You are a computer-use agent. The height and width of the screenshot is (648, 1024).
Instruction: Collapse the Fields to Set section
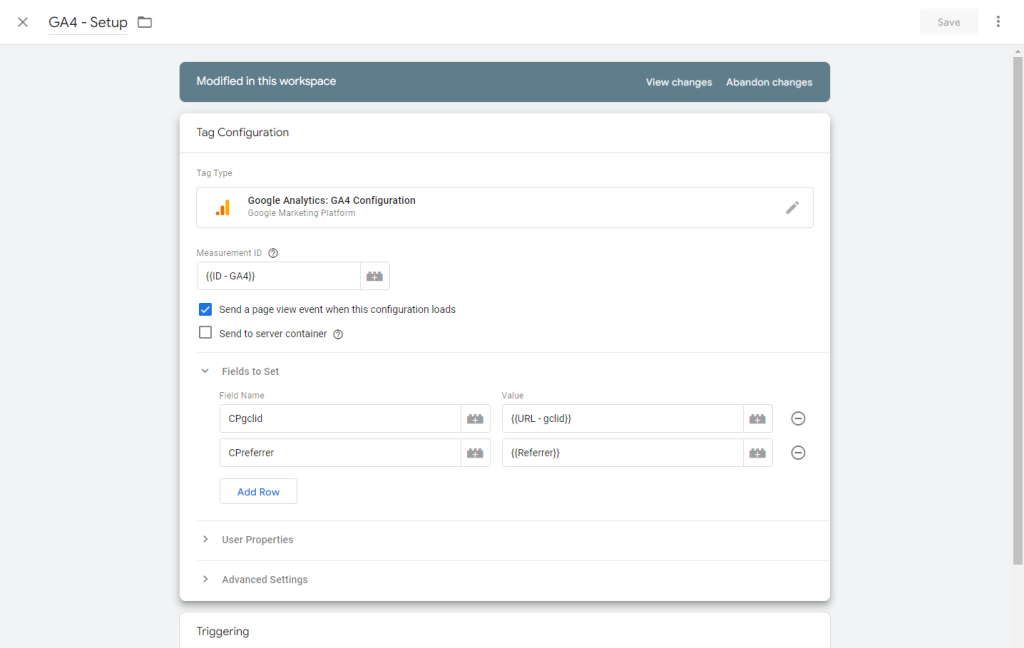click(205, 371)
